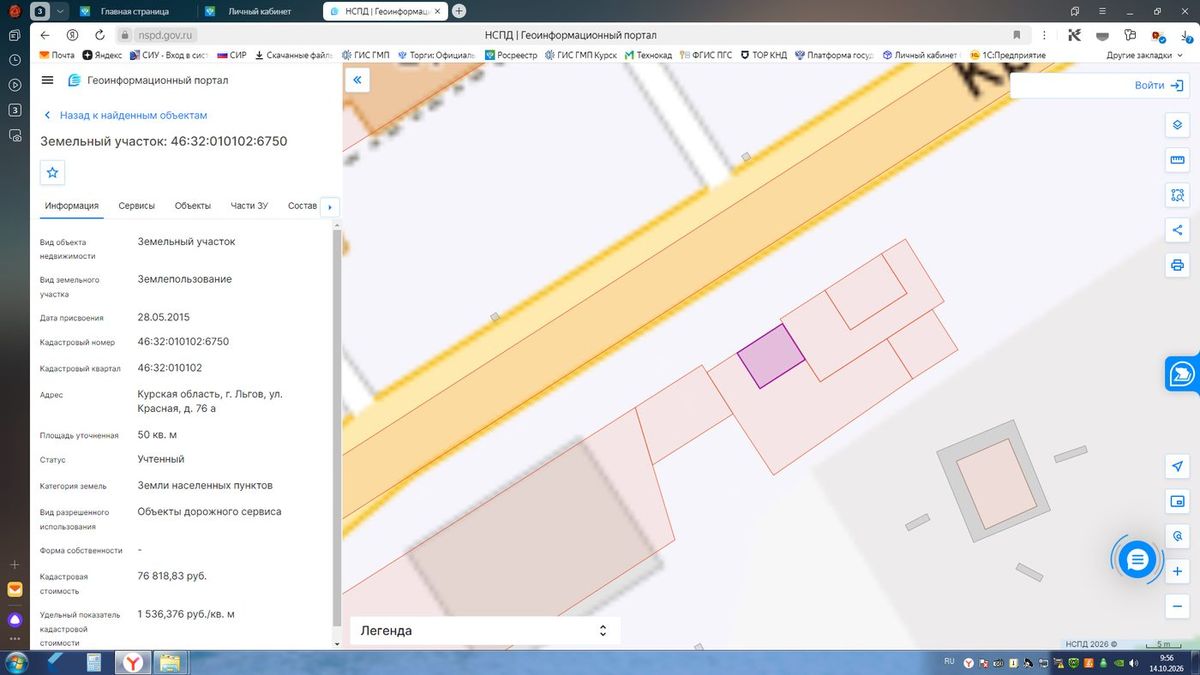Click the info panel vertical scrollbar
This screenshot has width=1200, height=675.
(336, 430)
